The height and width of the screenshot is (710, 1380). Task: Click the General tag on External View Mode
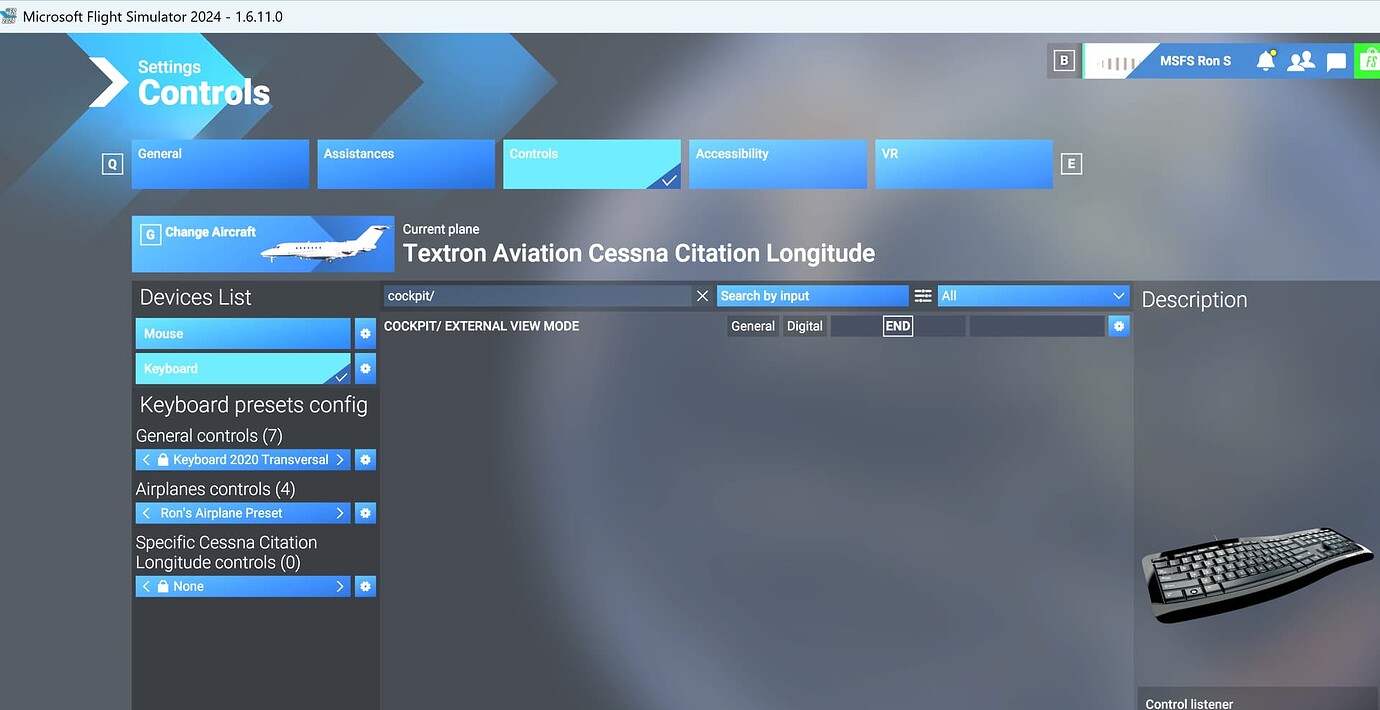(x=753, y=326)
